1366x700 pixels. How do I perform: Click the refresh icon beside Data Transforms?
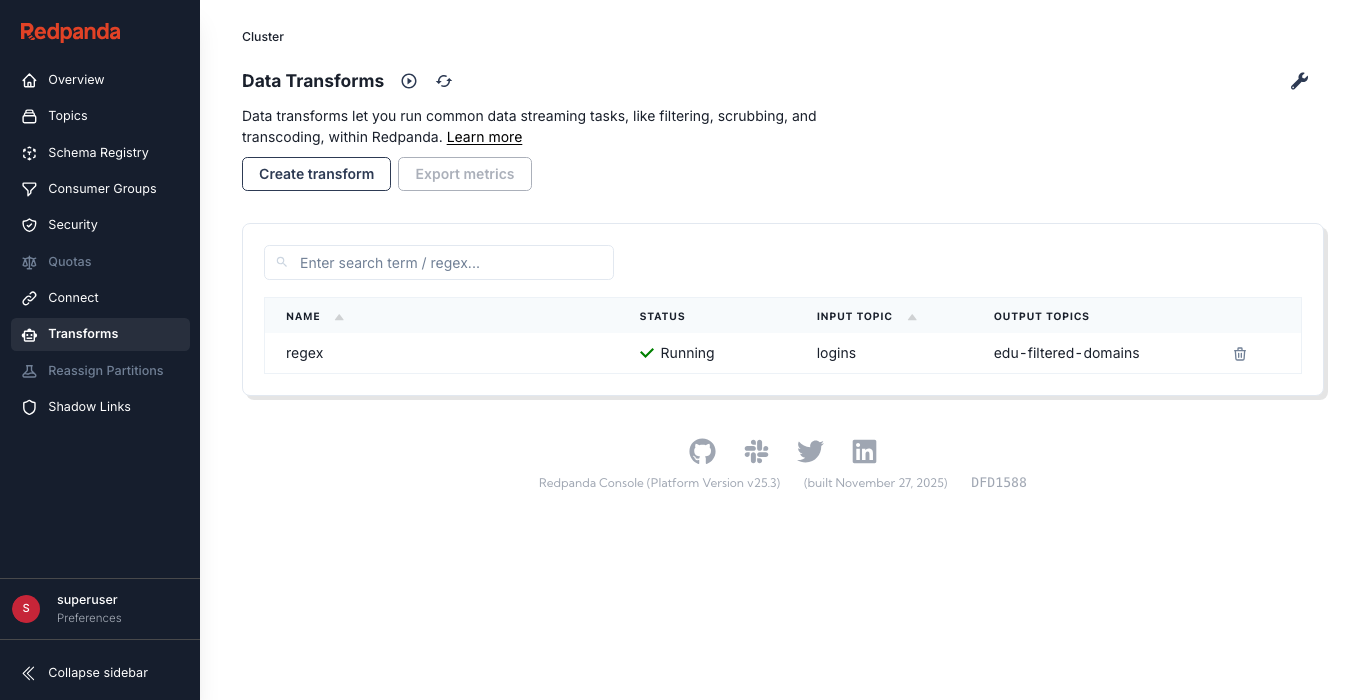click(444, 81)
